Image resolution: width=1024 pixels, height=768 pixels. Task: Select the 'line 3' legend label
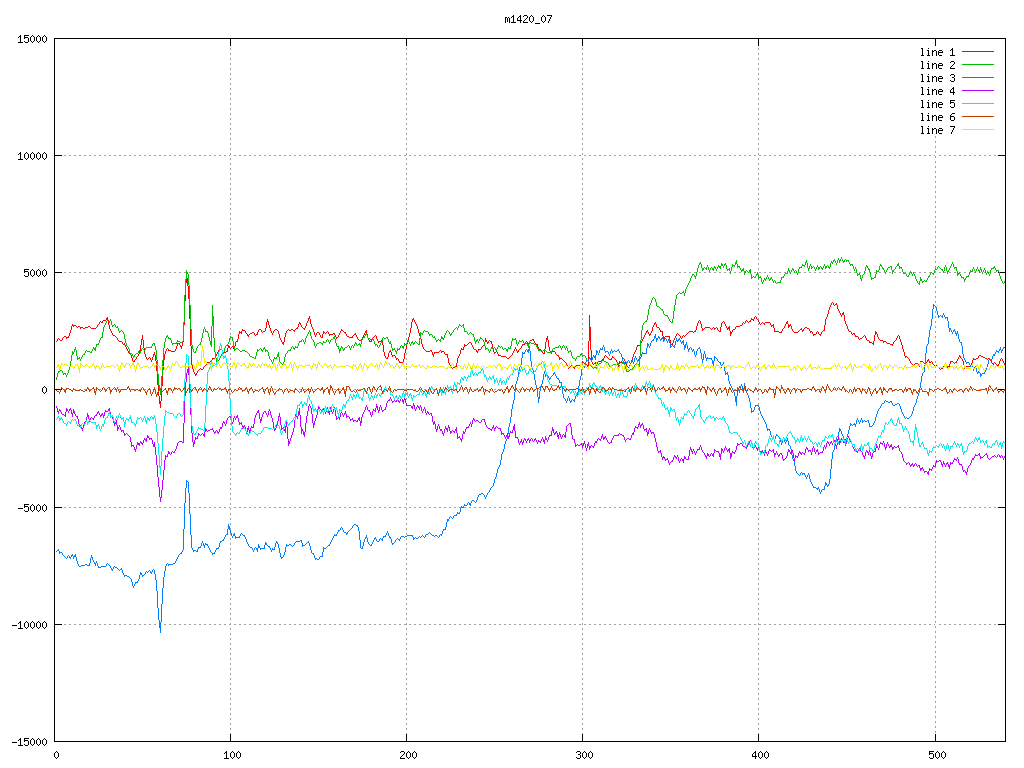(937, 78)
